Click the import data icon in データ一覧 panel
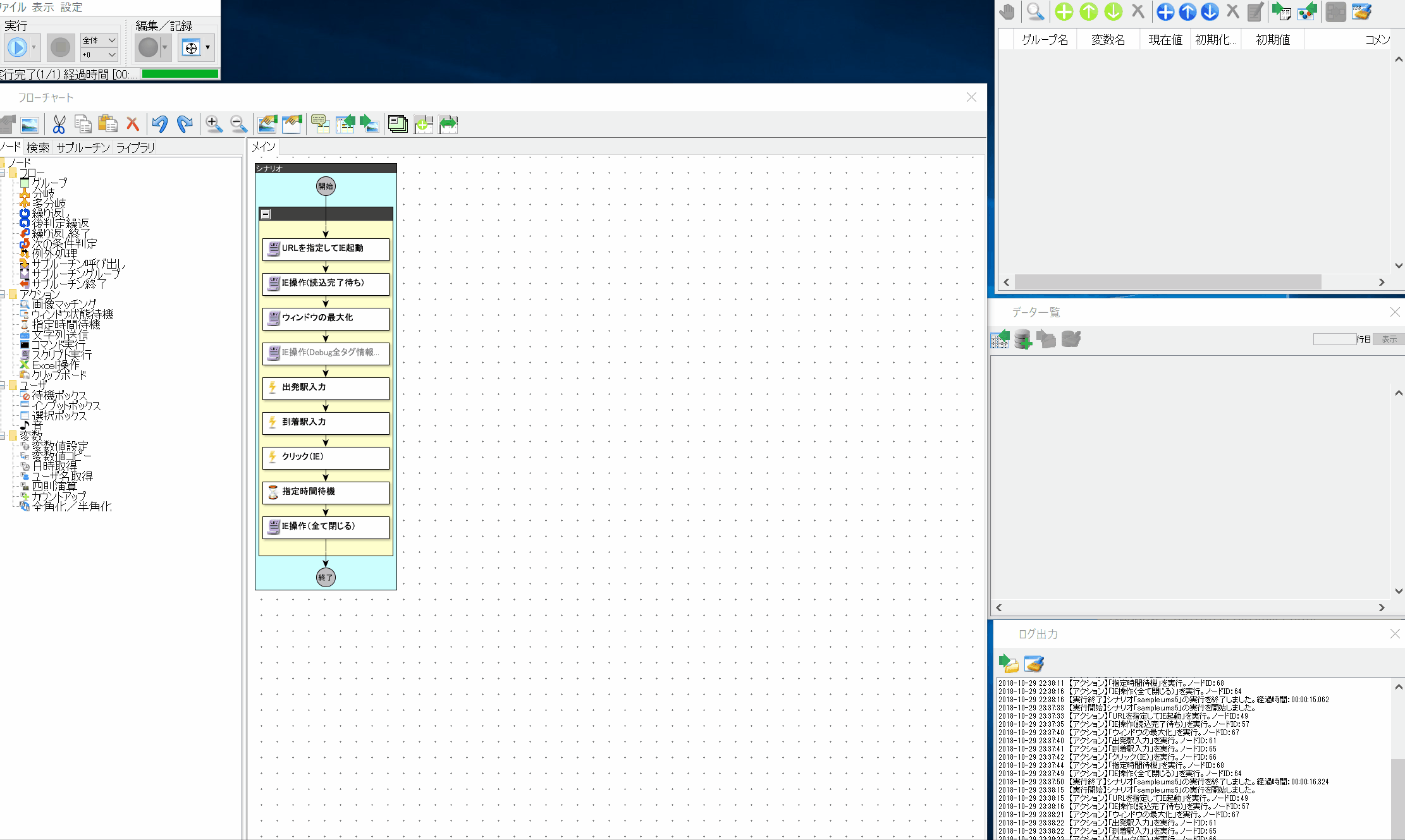1405x840 pixels. (x=1000, y=339)
